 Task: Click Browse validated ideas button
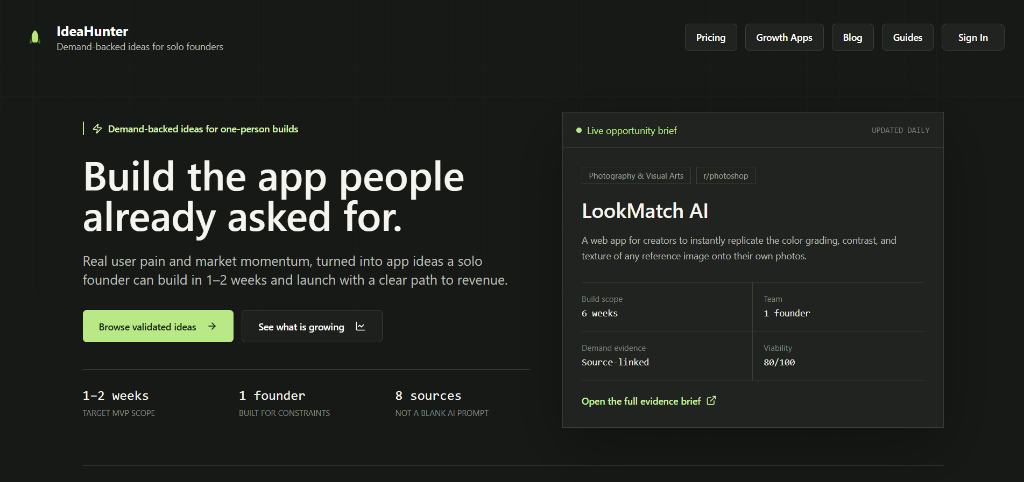[x=158, y=326]
